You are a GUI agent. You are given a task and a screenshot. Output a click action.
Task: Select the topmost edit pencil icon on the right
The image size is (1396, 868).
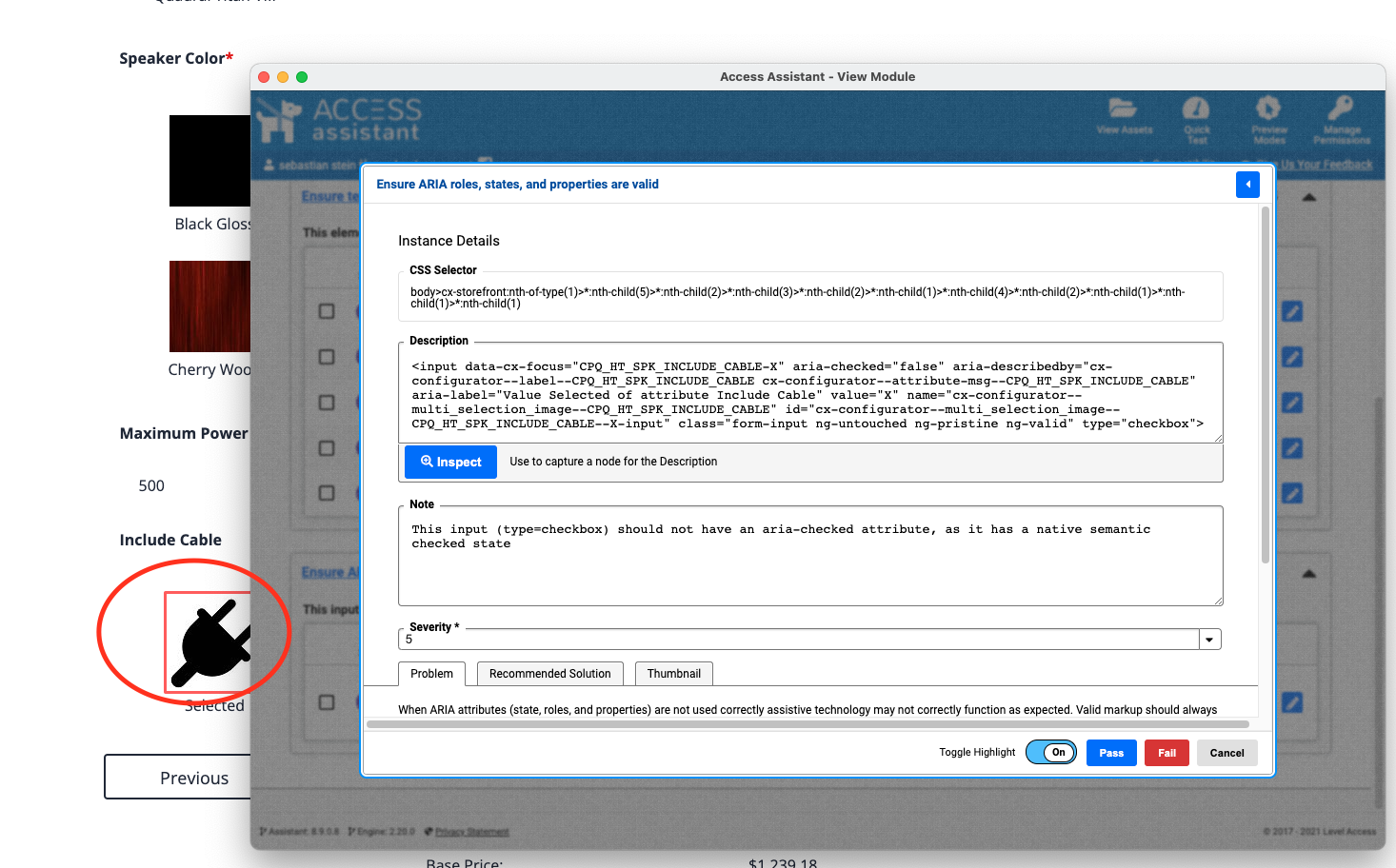pyautogui.click(x=1292, y=311)
